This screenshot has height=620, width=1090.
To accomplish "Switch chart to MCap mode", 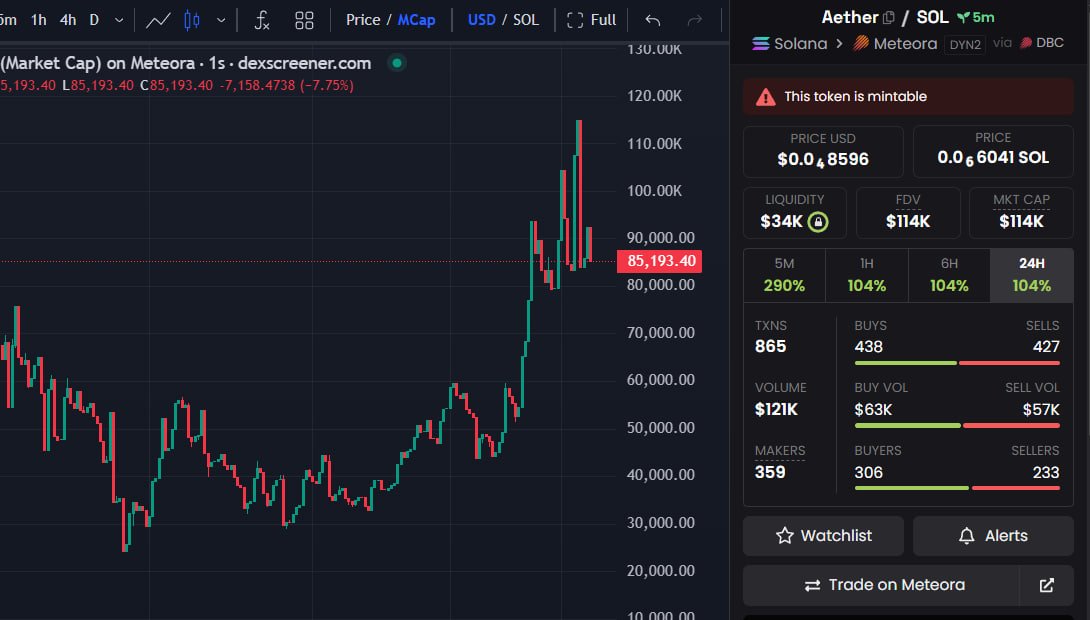I will [x=416, y=20].
